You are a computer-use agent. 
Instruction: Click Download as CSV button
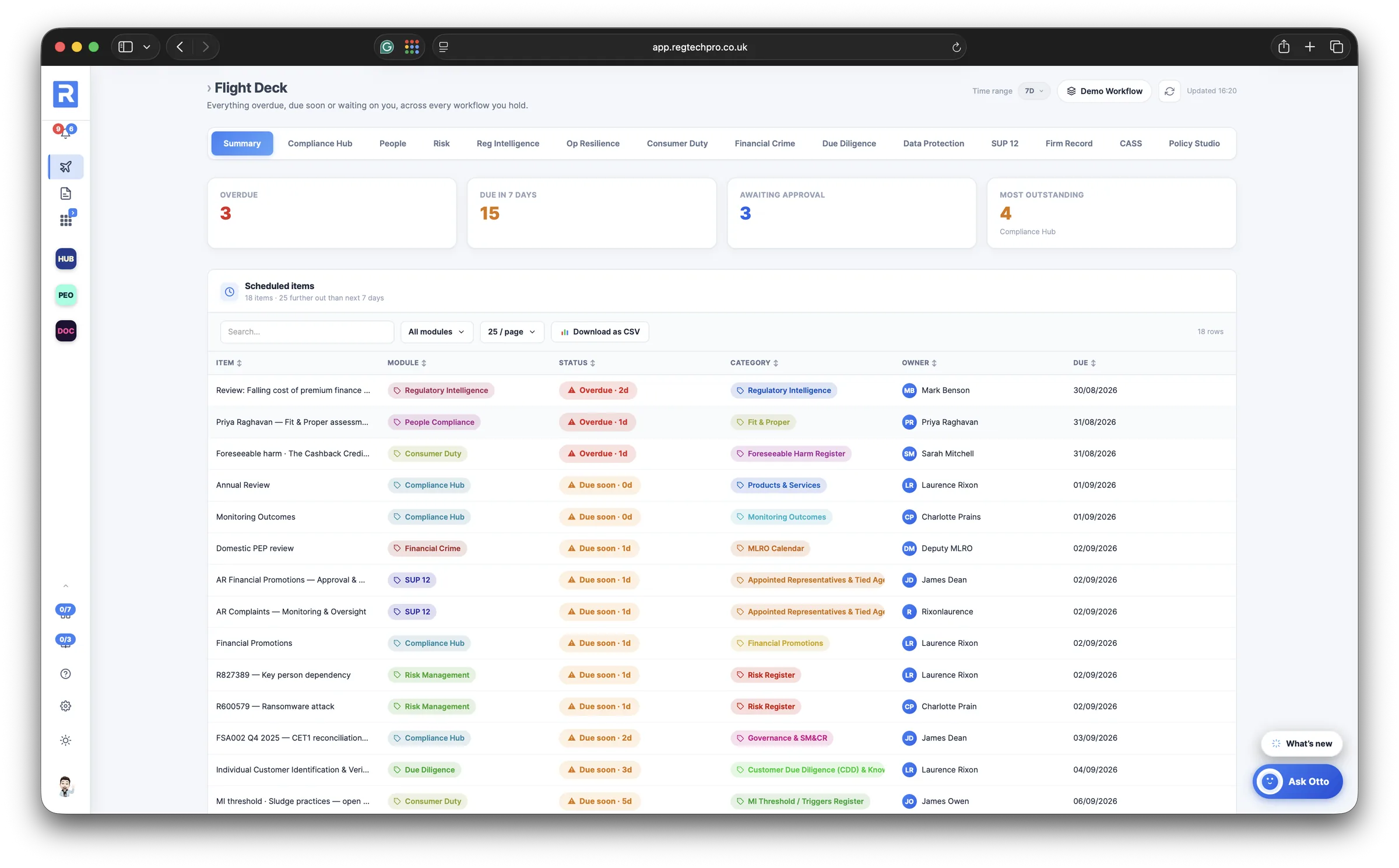pos(600,332)
